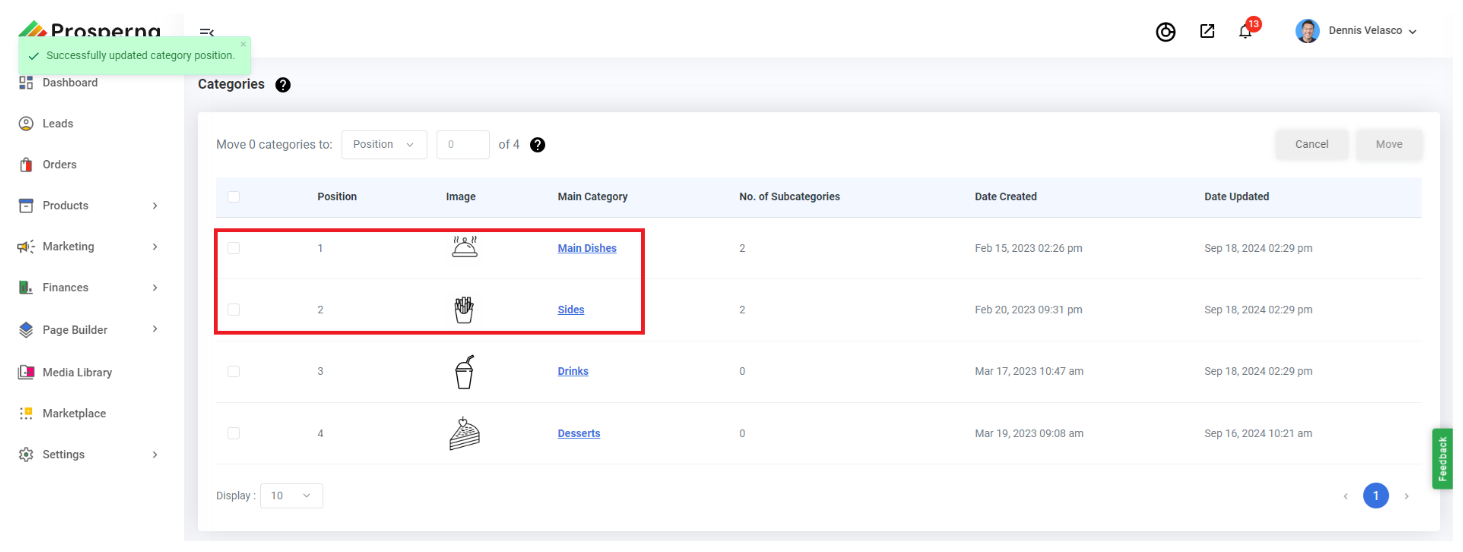The height and width of the screenshot is (552, 1463).
Task: Click the help icon next to 'of 4'
Action: pos(537,145)
